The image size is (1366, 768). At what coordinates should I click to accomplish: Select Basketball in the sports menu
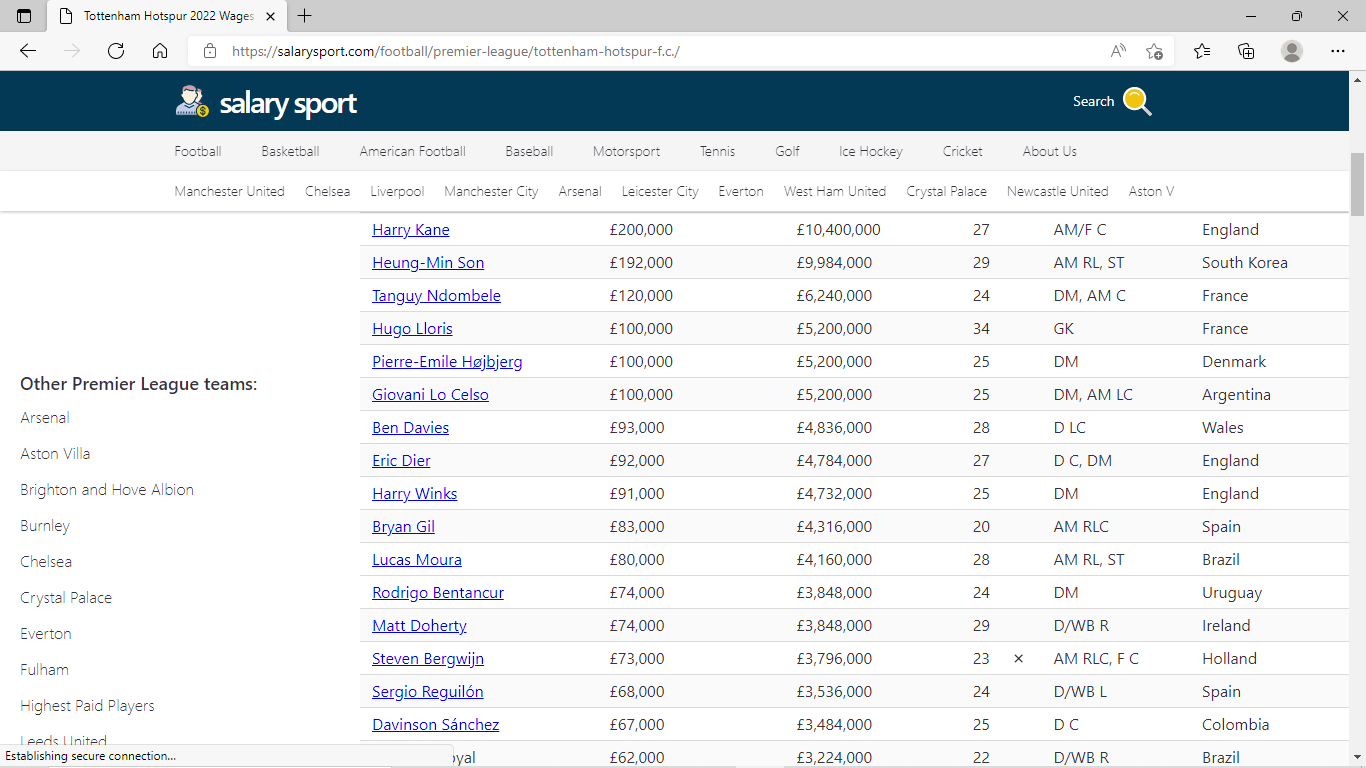click(x=290, y=151)
